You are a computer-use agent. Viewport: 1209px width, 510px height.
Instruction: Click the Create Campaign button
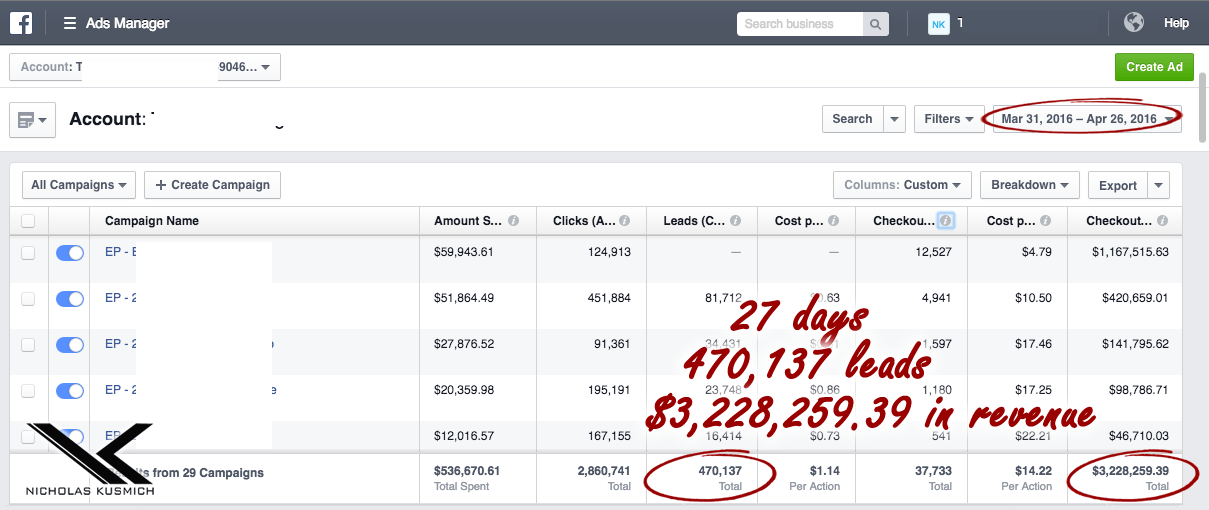(x=213, y=185)
